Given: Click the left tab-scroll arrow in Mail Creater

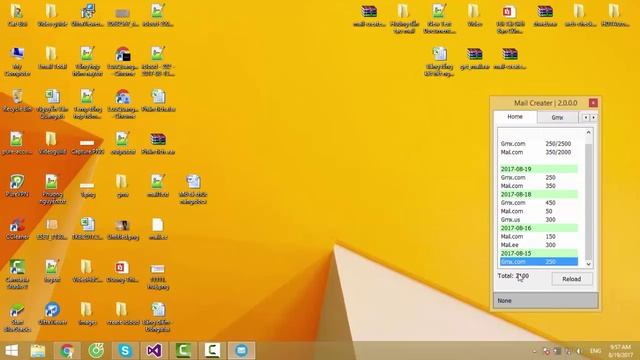Looking at the screenshot, I should [586, 118].
